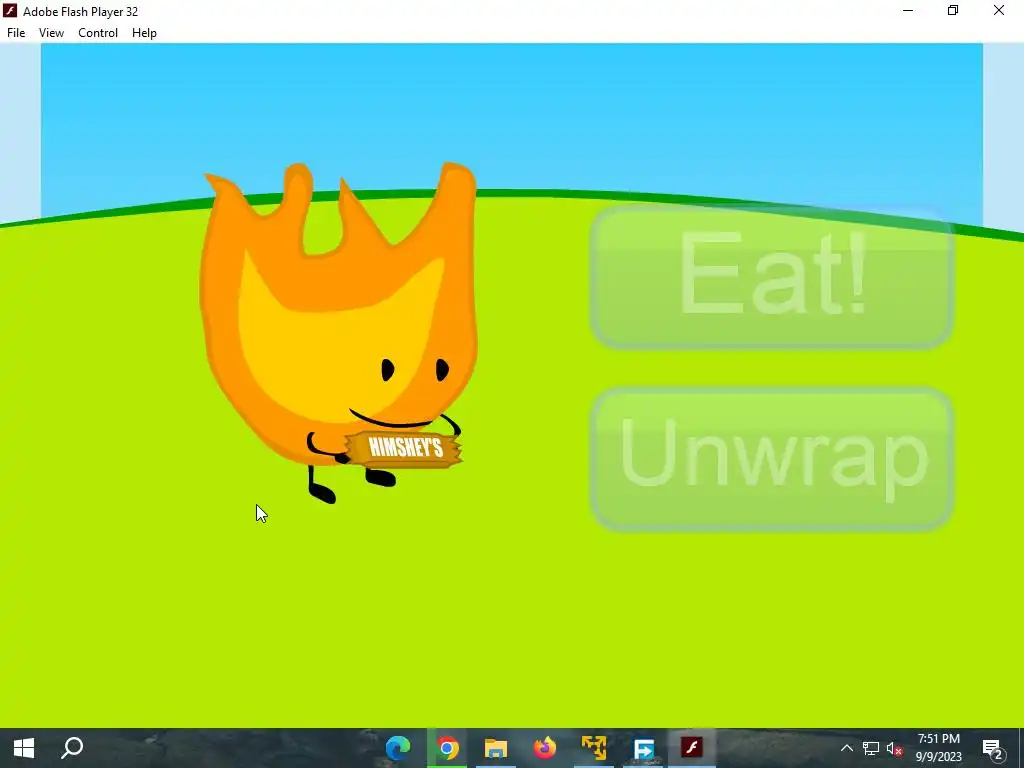The height and width of the screenshot is (768, 1024).
Task: Open the Windows Start menu
Action: click(x=24, y=748)
